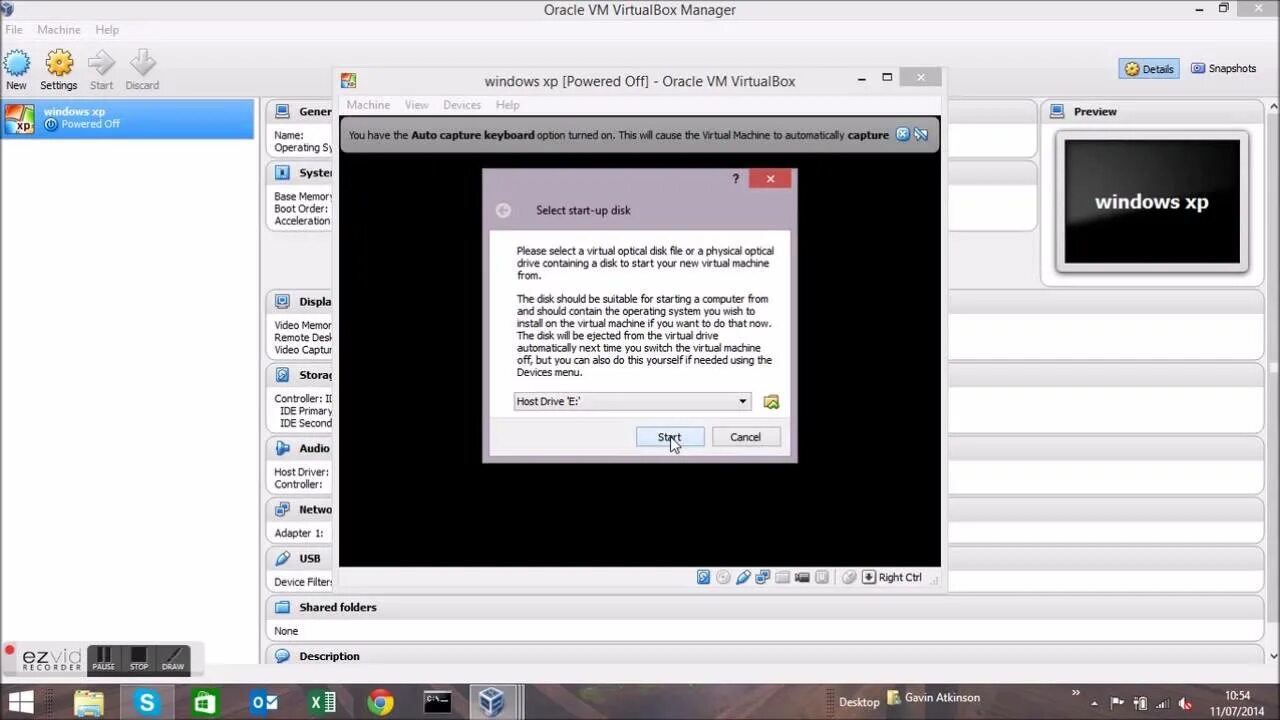
Task: Click the Audio section speaker icon
Action: click(x=283, y=448)
